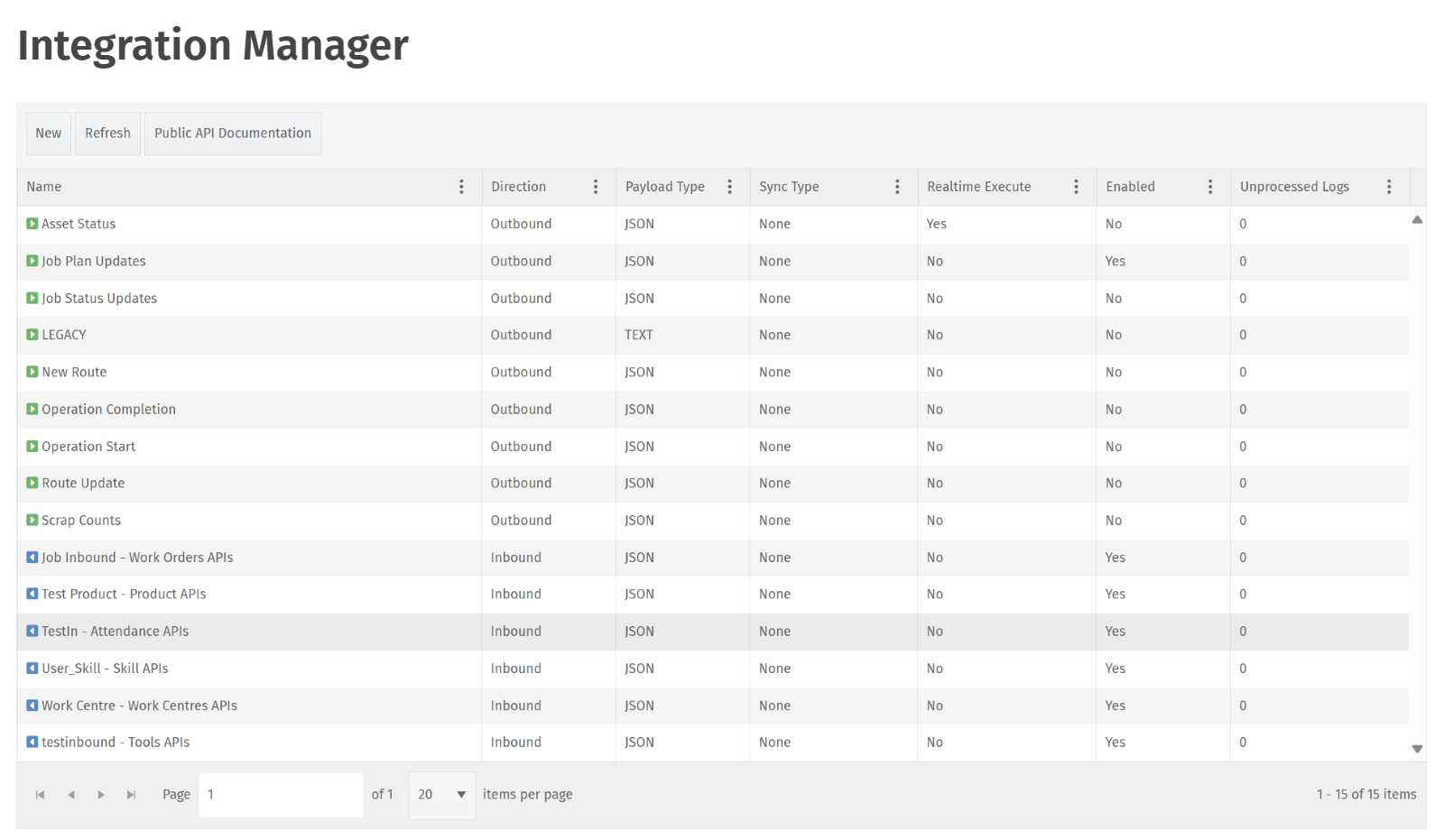This screenshot has height=840, width=1444.
Task: Open Public API Documentation
Action: pyautogui.click(x=233, y=134)
